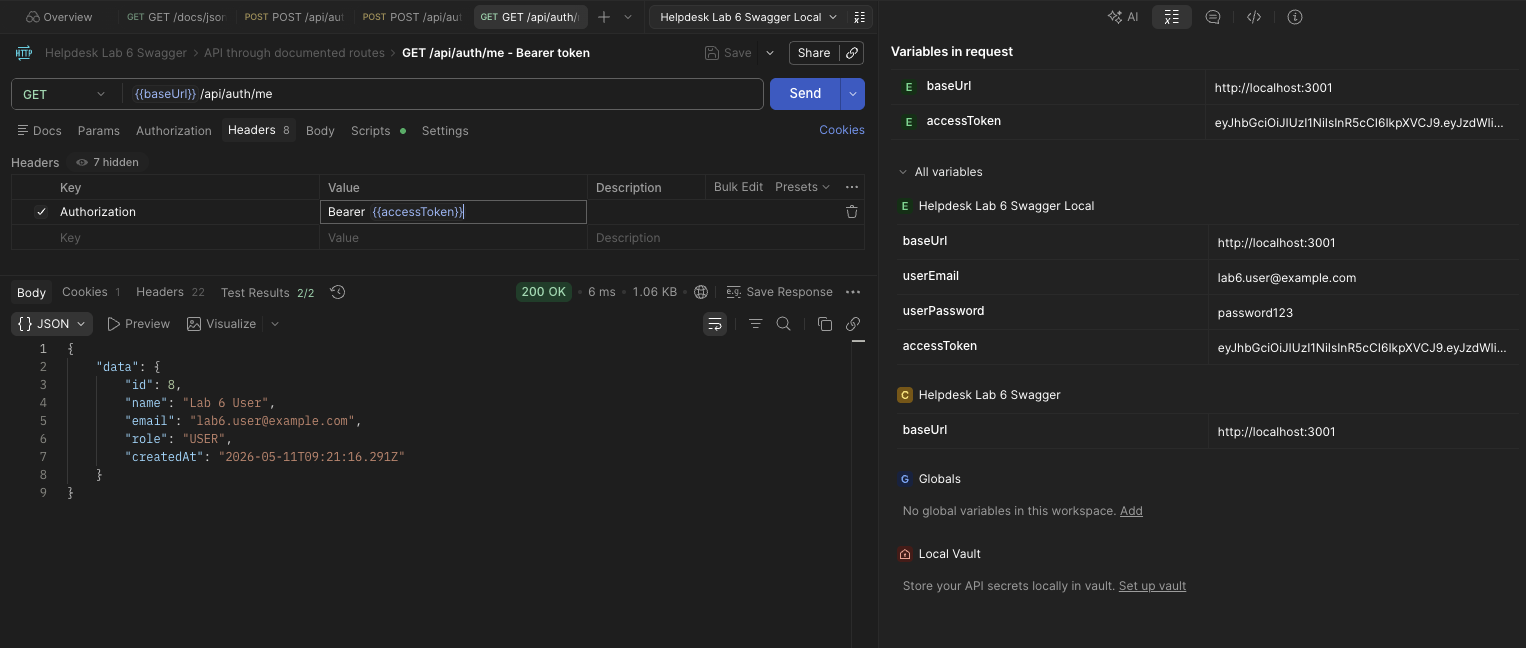Click the Add global variable link

(x=1131, y=511)
